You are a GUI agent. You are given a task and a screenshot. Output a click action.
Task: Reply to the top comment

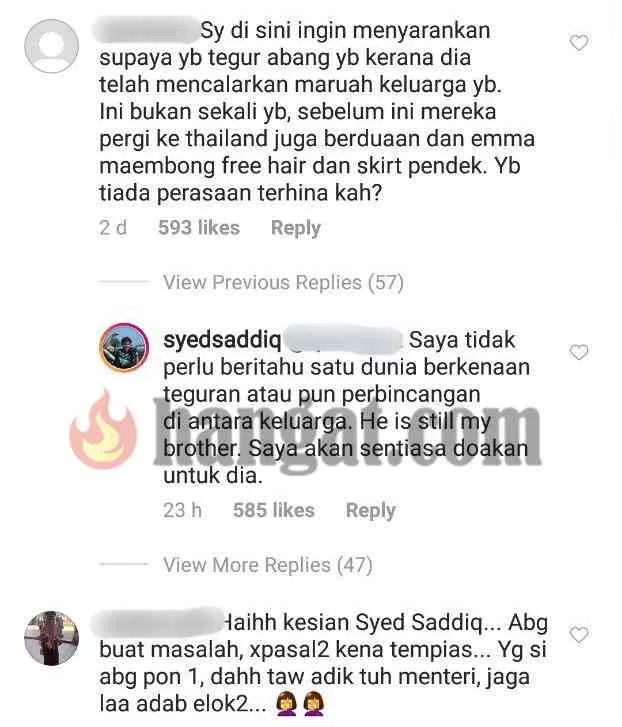point(296,228)
